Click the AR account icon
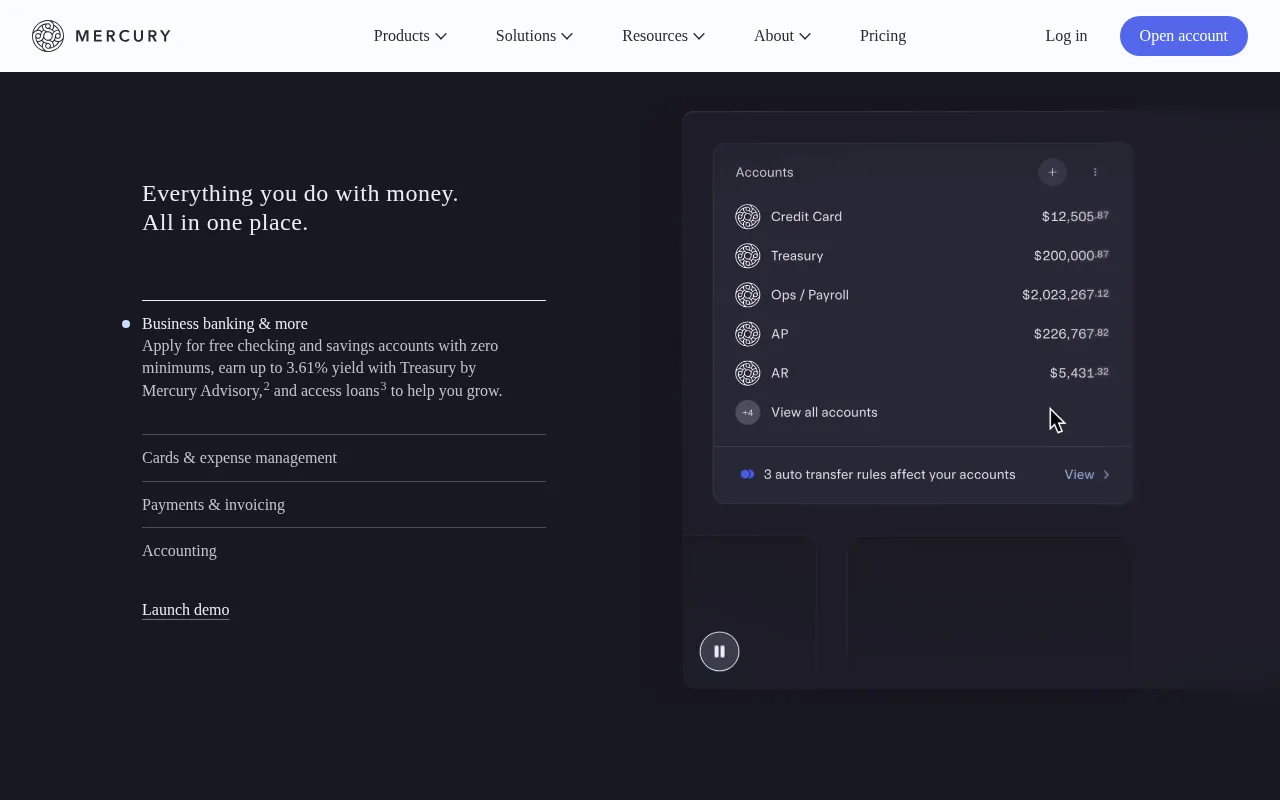Screen dimensions: 1280x800 [748, 373]
